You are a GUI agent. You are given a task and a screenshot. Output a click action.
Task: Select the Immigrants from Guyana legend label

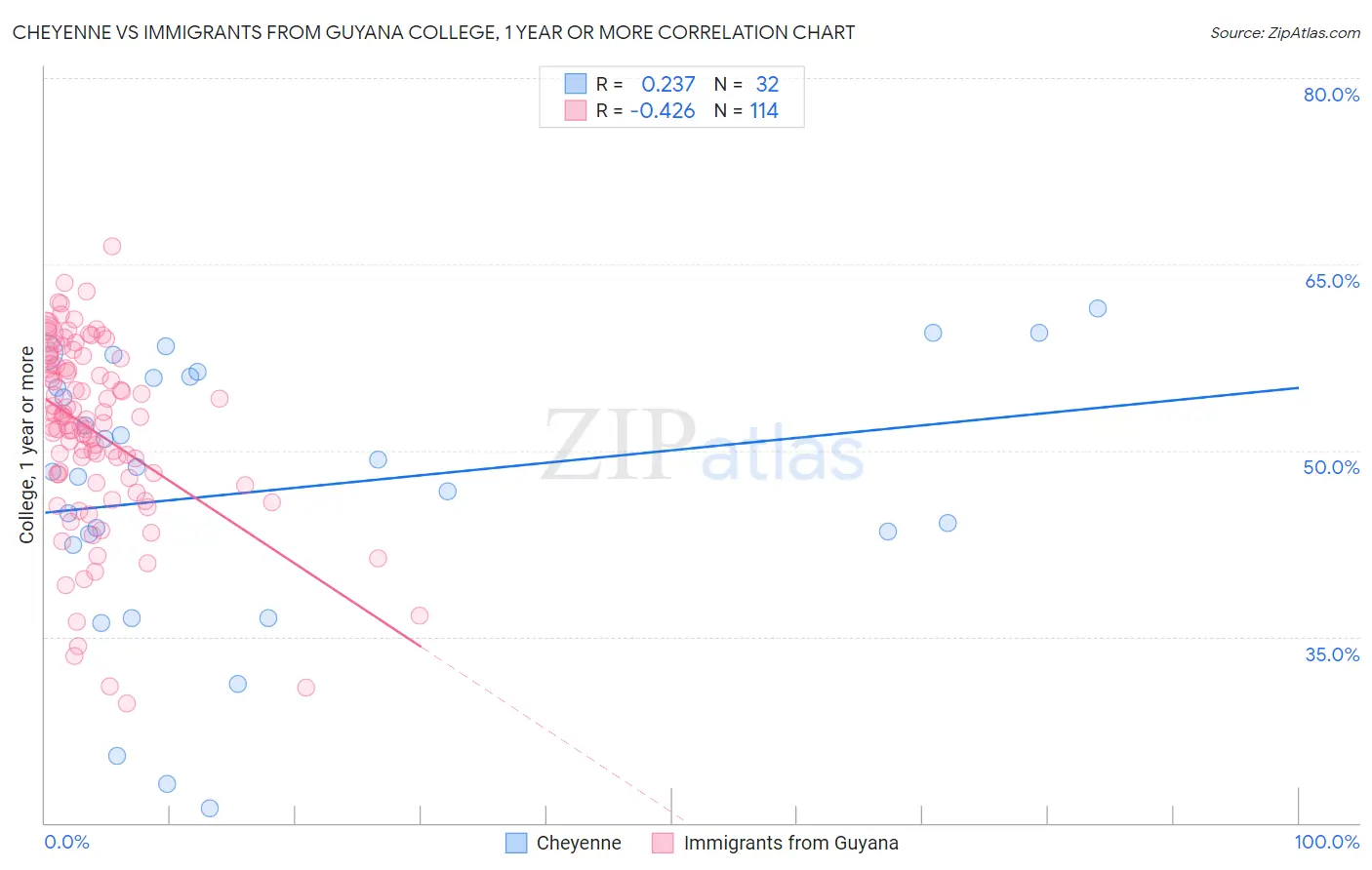790,843
